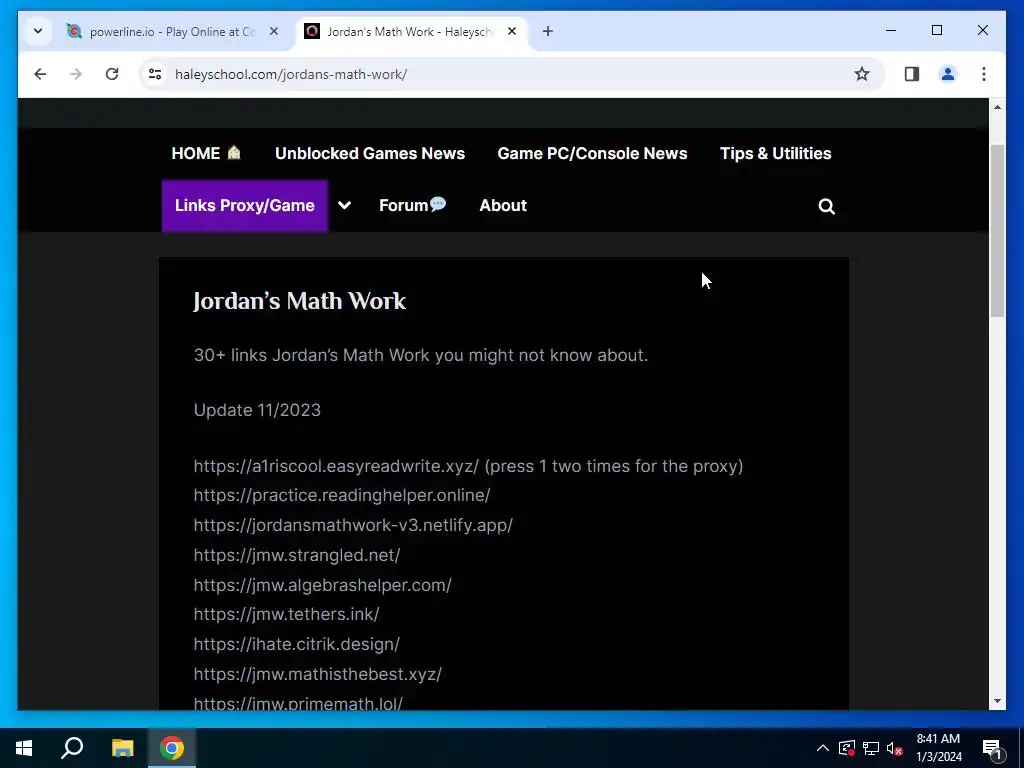Open File Explorer from the taskbar

tap(122, 748)
